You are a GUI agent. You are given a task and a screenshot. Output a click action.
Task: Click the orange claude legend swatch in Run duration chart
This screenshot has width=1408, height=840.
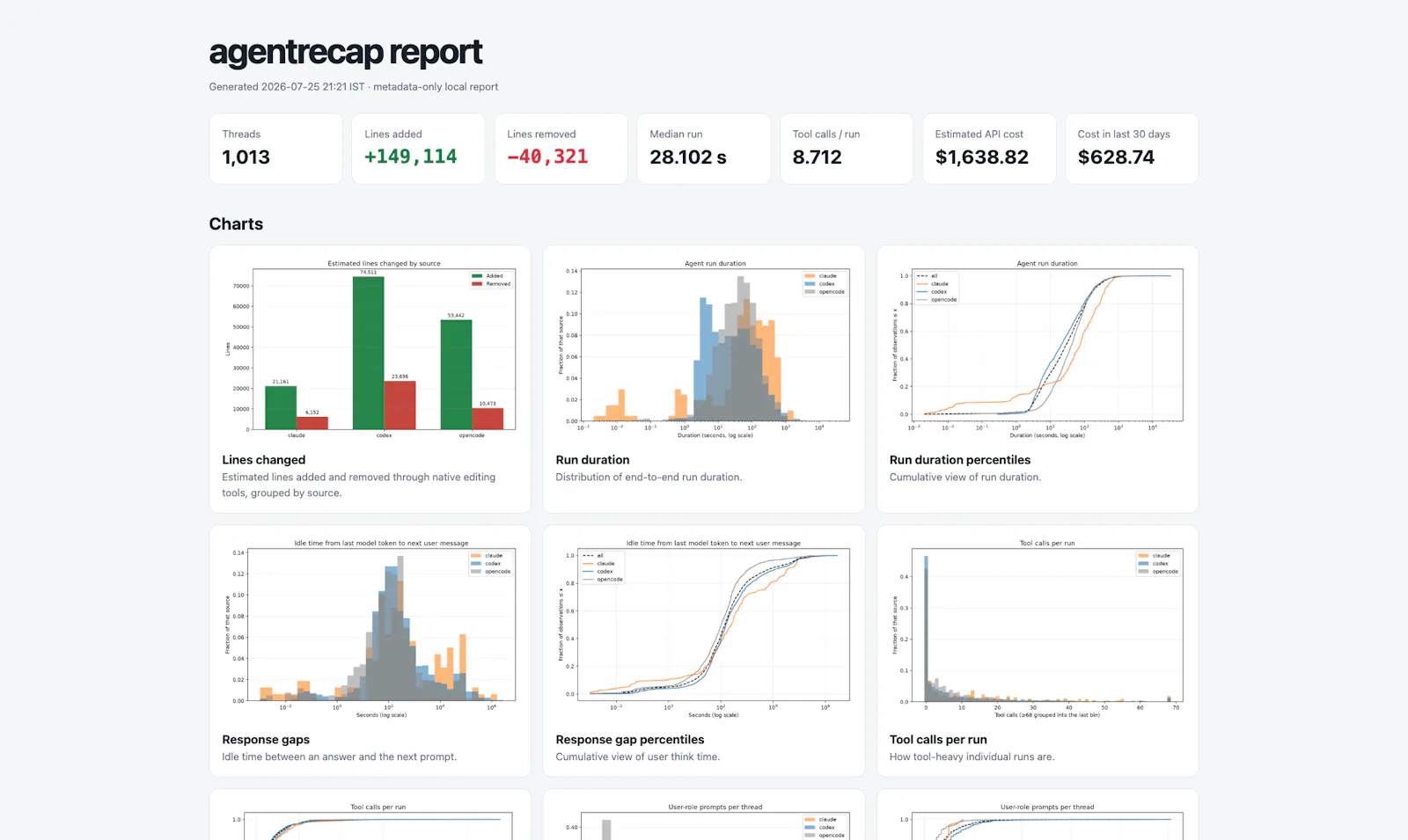(x=810, y=276)
